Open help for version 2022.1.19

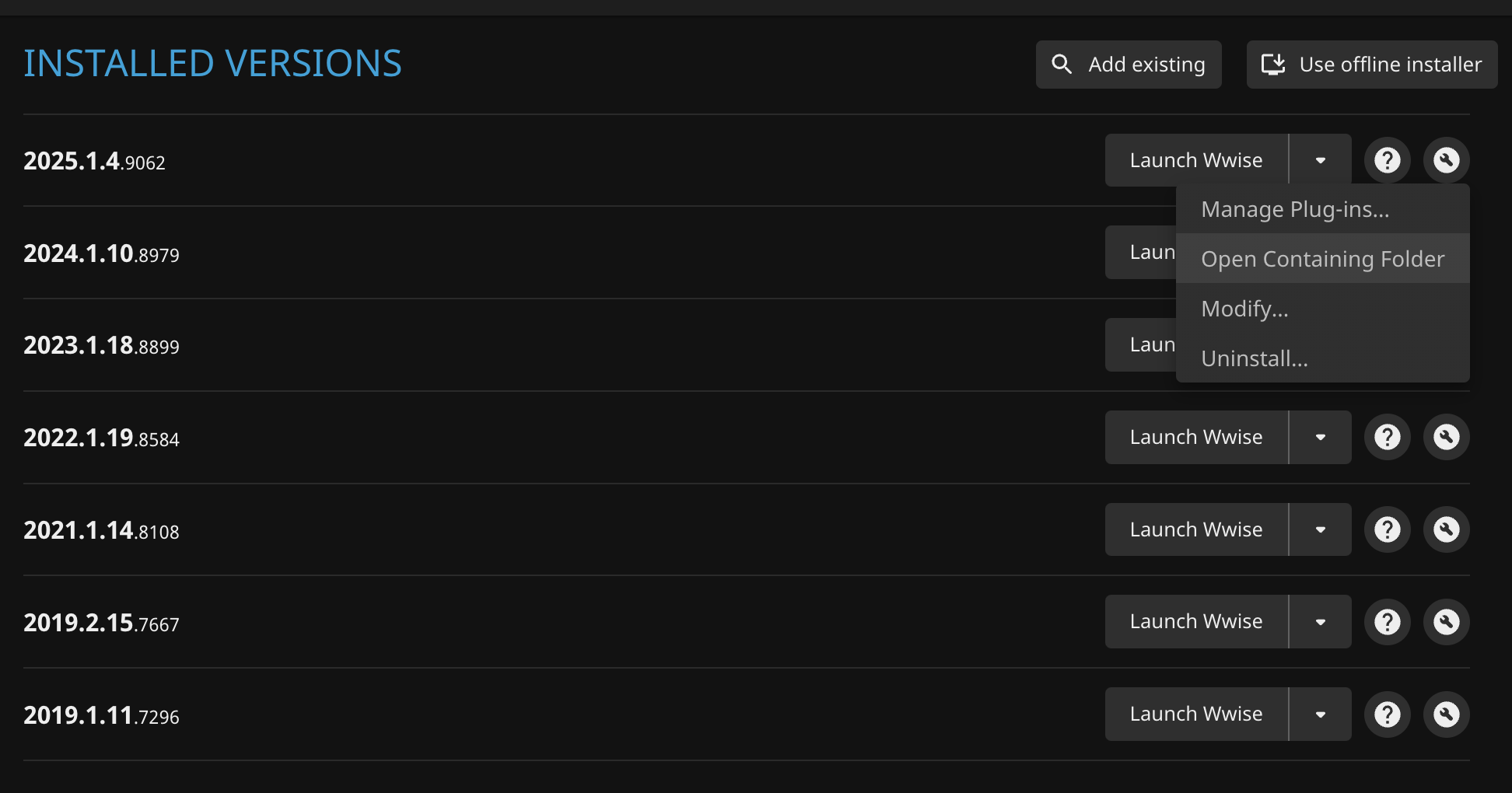pos(1387,437)
